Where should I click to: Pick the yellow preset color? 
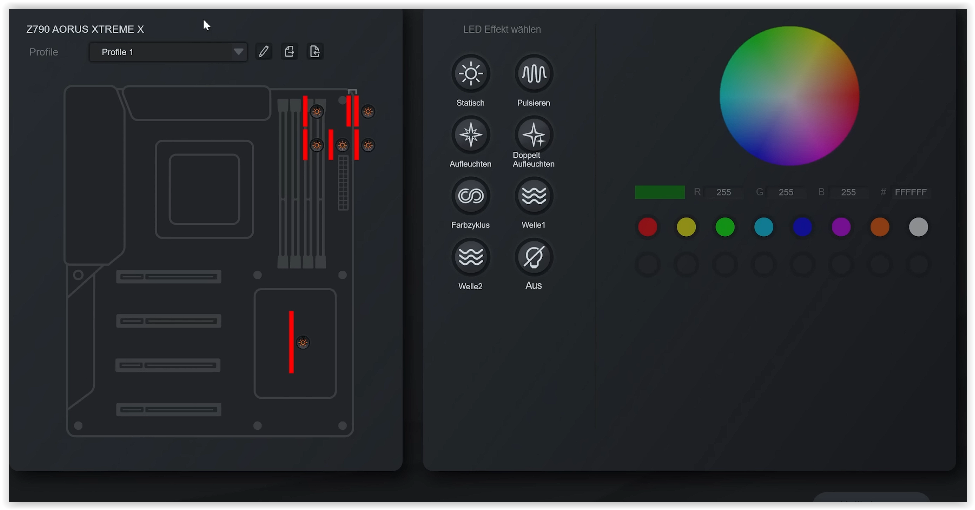click(x=686, y=227)
